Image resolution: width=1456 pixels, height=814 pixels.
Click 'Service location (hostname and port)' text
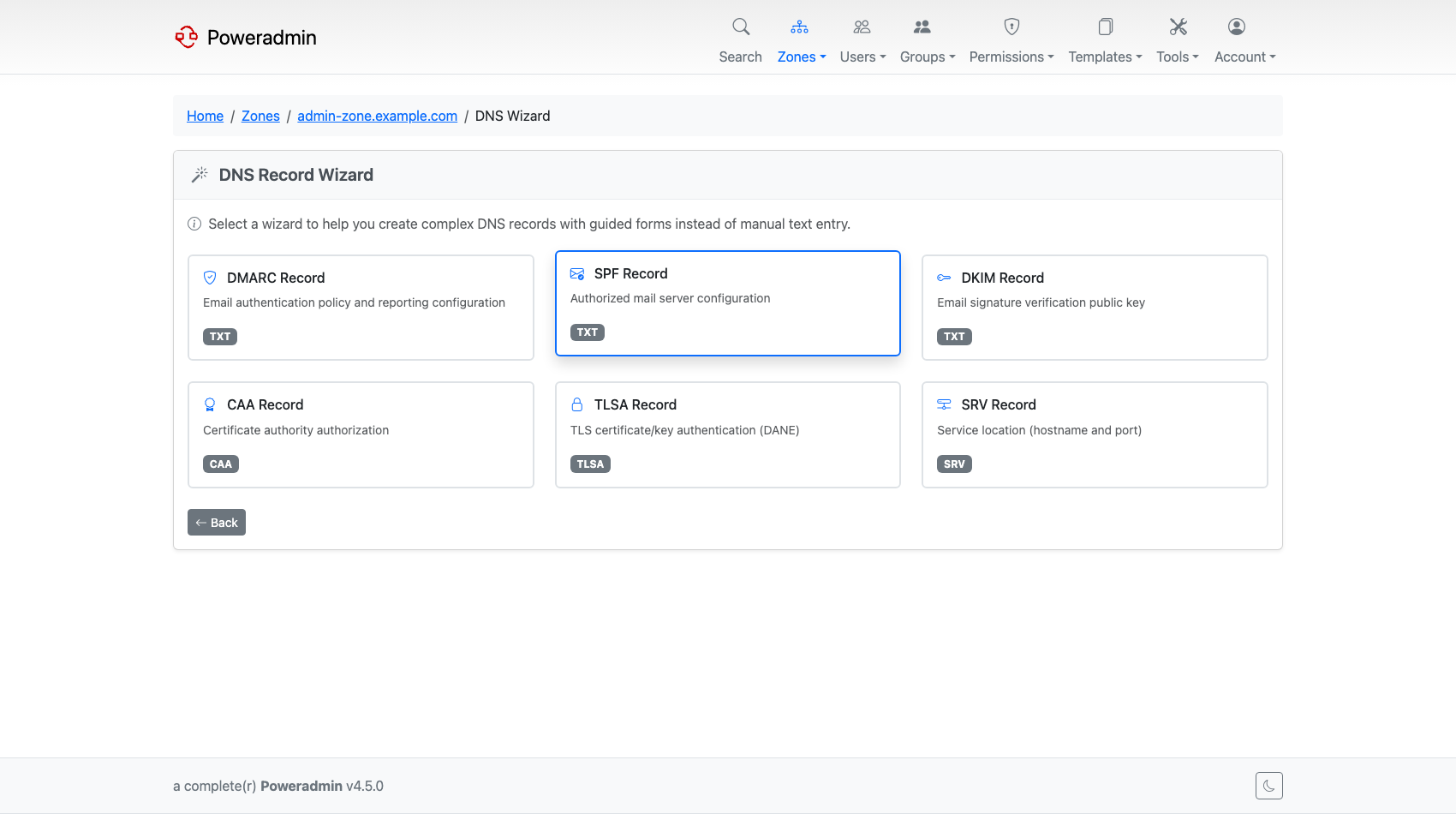tap(1039, 430)
